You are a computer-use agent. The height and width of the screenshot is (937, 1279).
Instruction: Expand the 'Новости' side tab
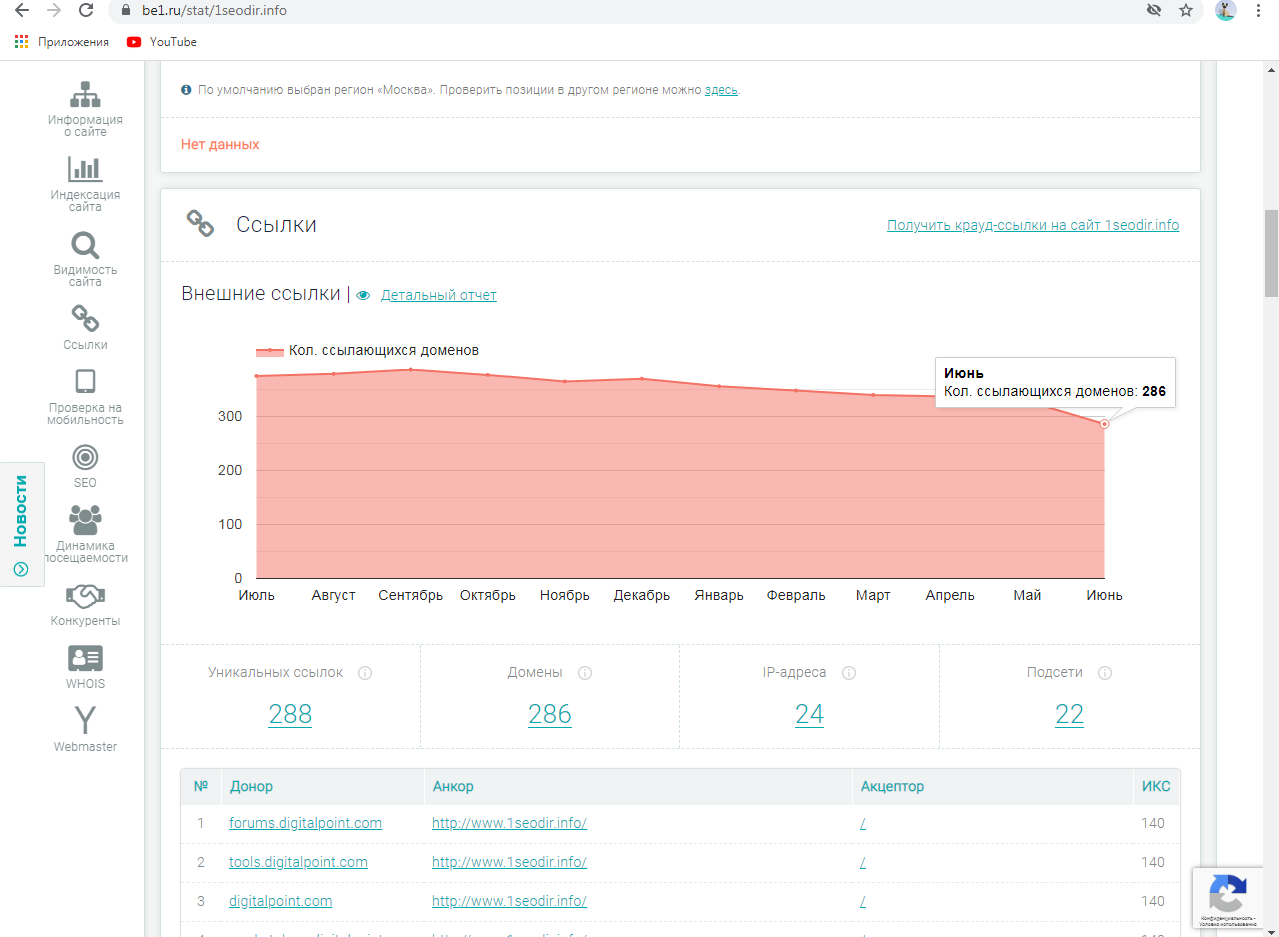click(x=21, y=524)
